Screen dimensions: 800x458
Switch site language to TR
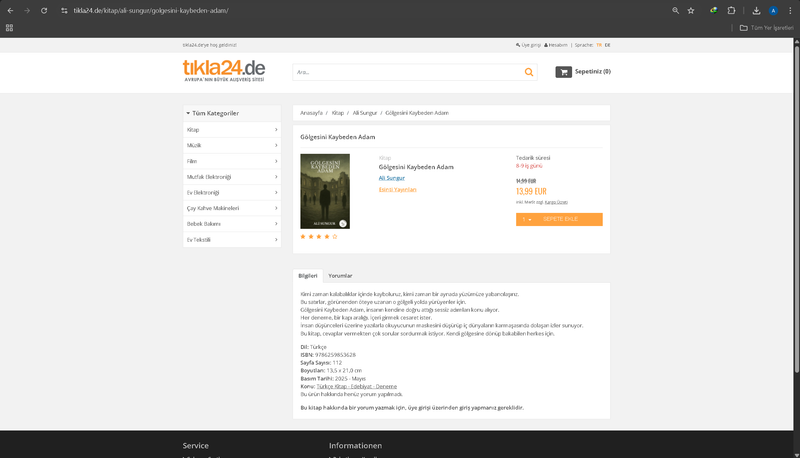pos(599,45)
